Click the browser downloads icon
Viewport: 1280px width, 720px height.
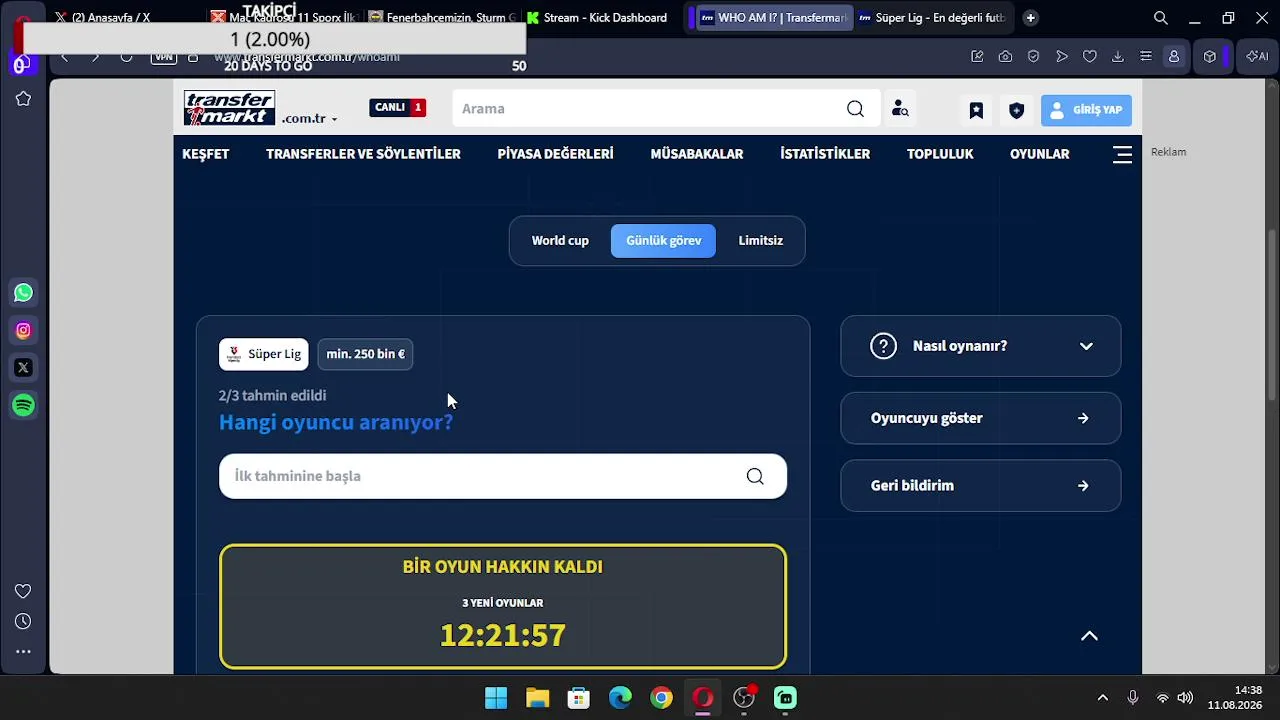tap(1118, 57)
